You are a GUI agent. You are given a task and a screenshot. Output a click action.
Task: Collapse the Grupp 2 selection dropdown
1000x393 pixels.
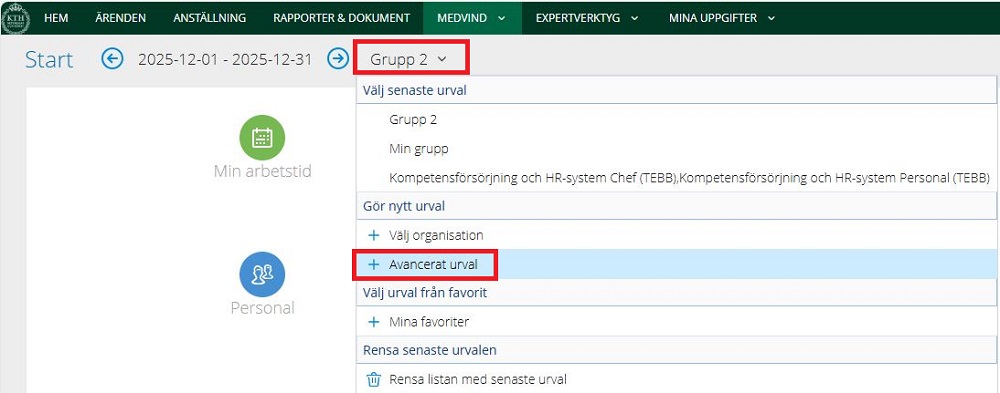[408, 59]
